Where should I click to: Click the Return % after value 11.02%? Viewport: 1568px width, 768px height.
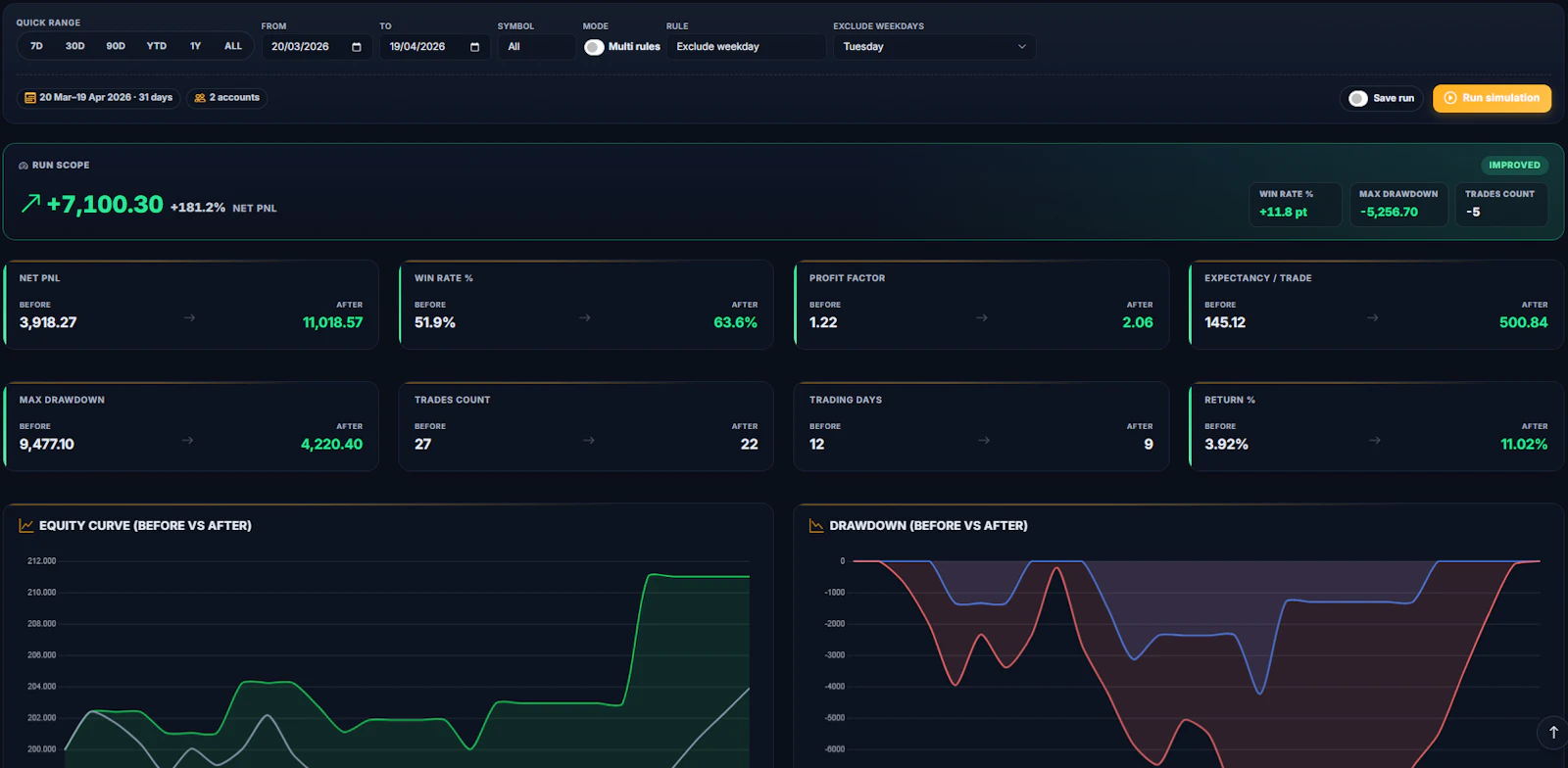[1524, 445]
